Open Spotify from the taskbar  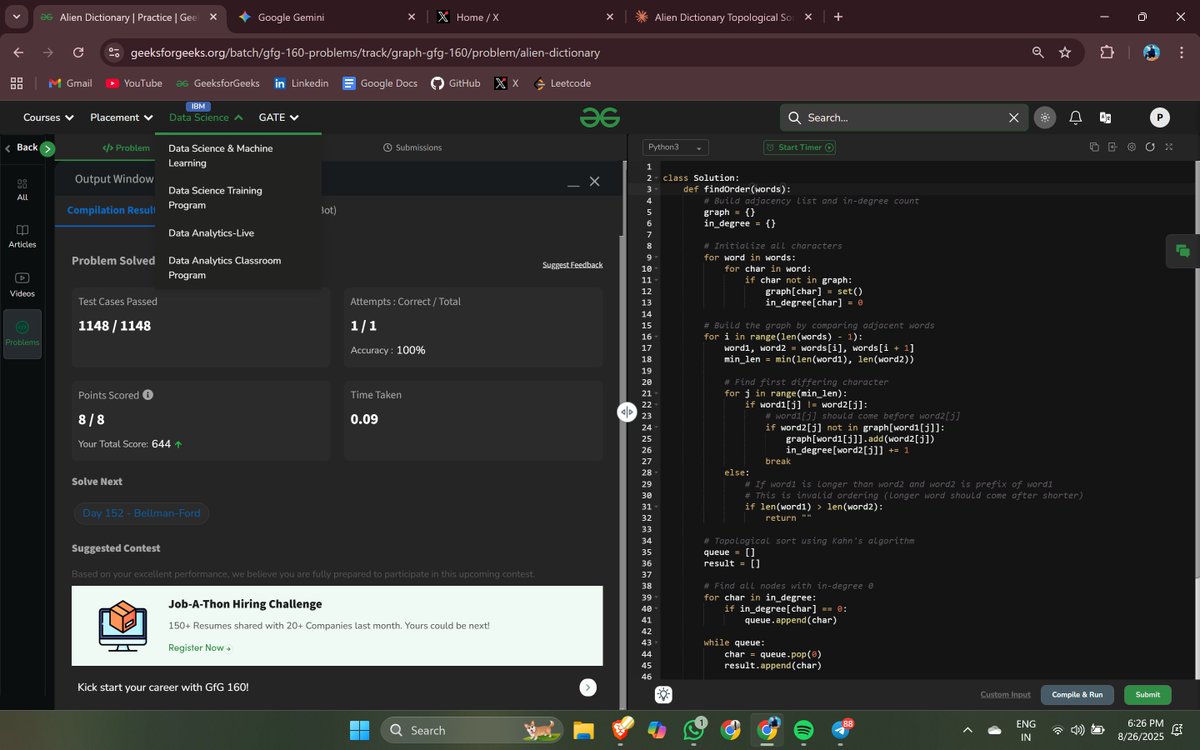click(804, 730)
